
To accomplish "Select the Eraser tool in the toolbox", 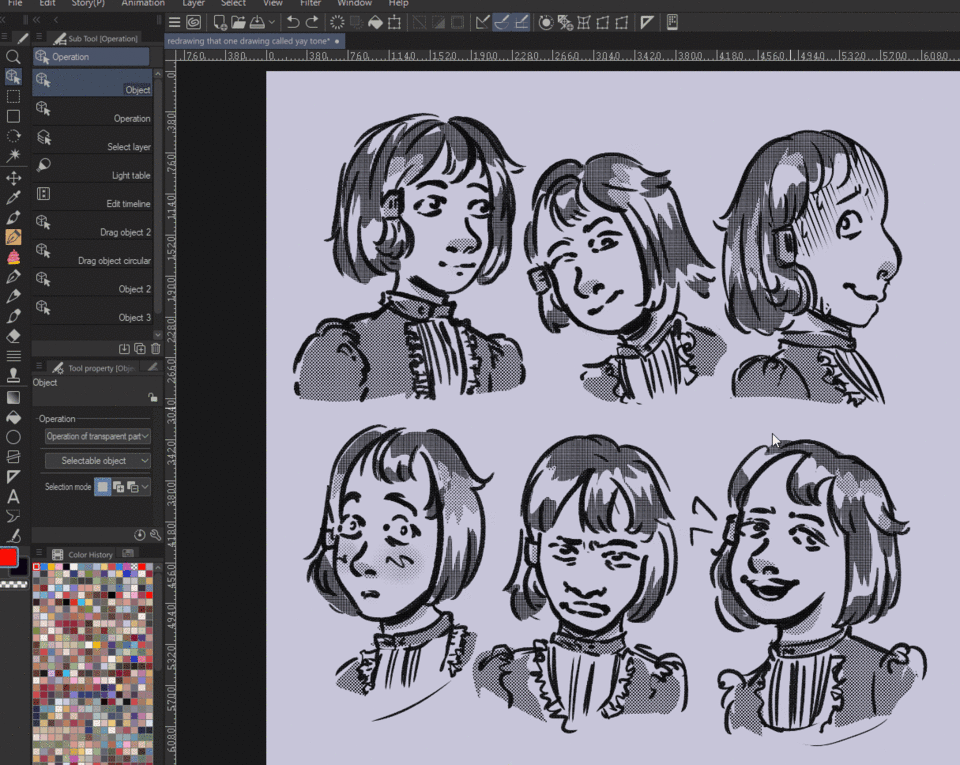I will pos(13,336).
